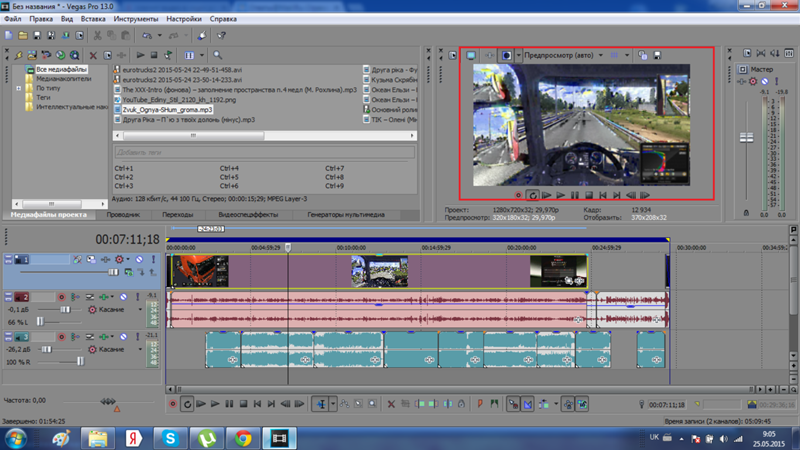Switch to the Переходы tab

(178, 215)
